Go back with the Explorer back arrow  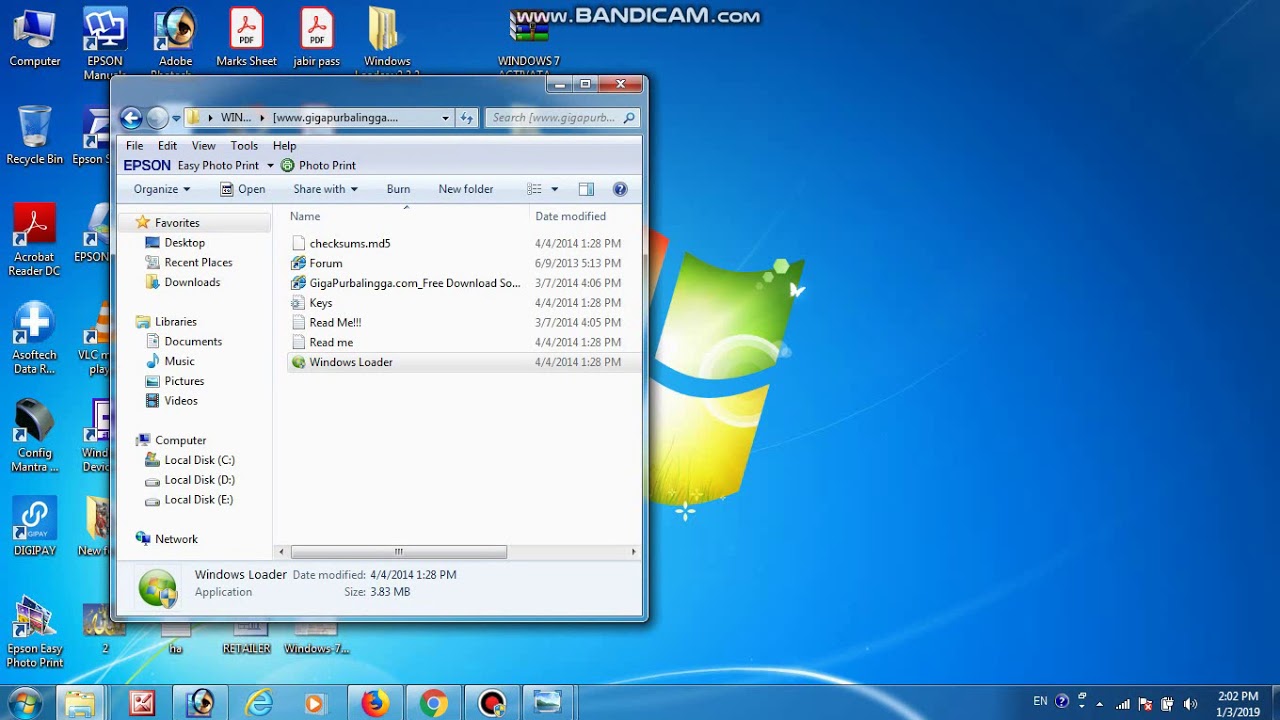131,118
